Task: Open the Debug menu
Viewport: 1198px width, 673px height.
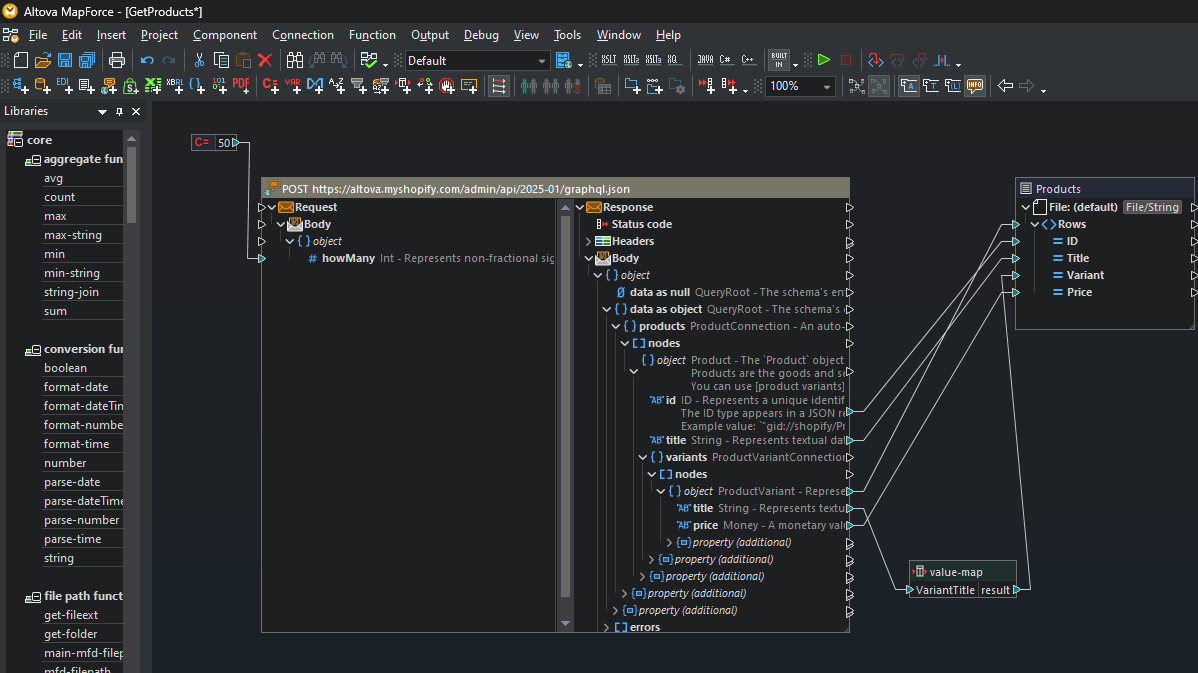Action: coord(481,34)
